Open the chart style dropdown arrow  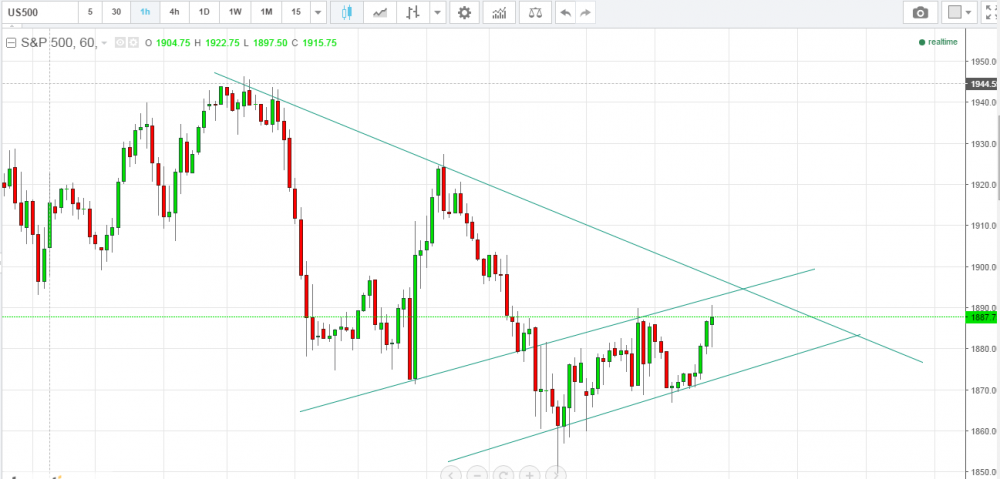click(x=437, y=12)
